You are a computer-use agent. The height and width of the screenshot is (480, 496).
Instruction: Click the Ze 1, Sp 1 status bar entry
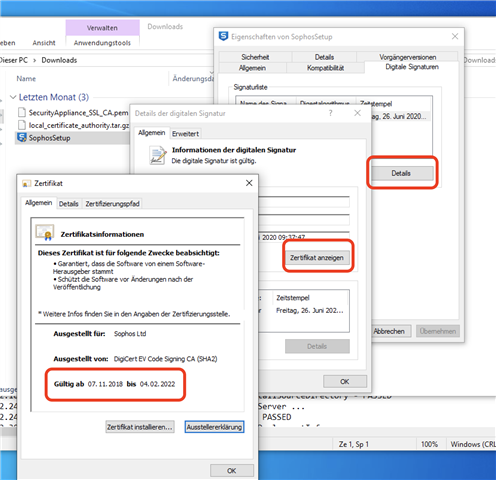pyautogui.click(x=354, y=444)
